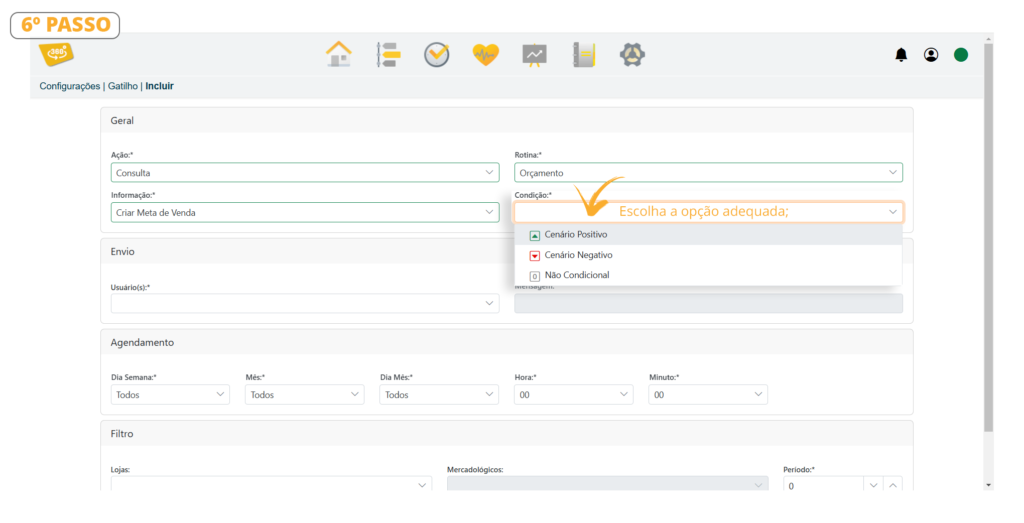Open the Minuto dropdown
The height and width of the screenshot is (523, 1024).
(708, 394)
